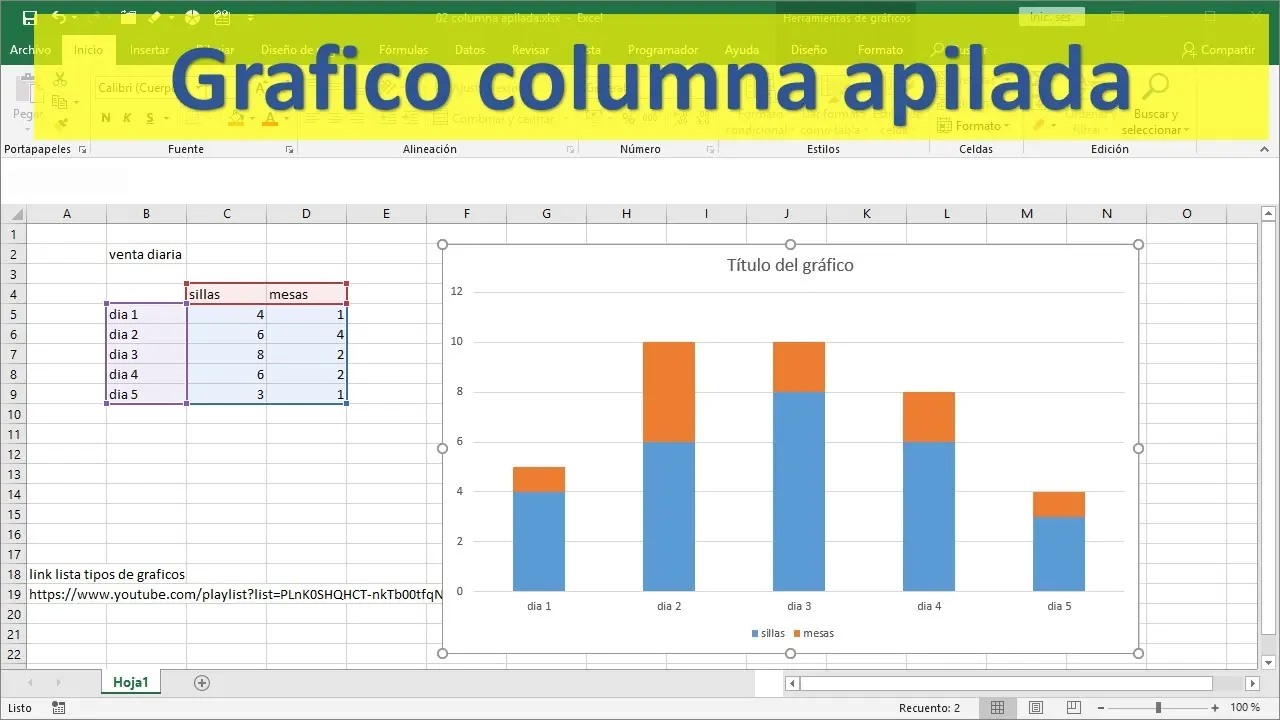Select the Hoja1 sheet tab
The image size is (1280, 720).
pyautogui.click(x=130, y=683)
